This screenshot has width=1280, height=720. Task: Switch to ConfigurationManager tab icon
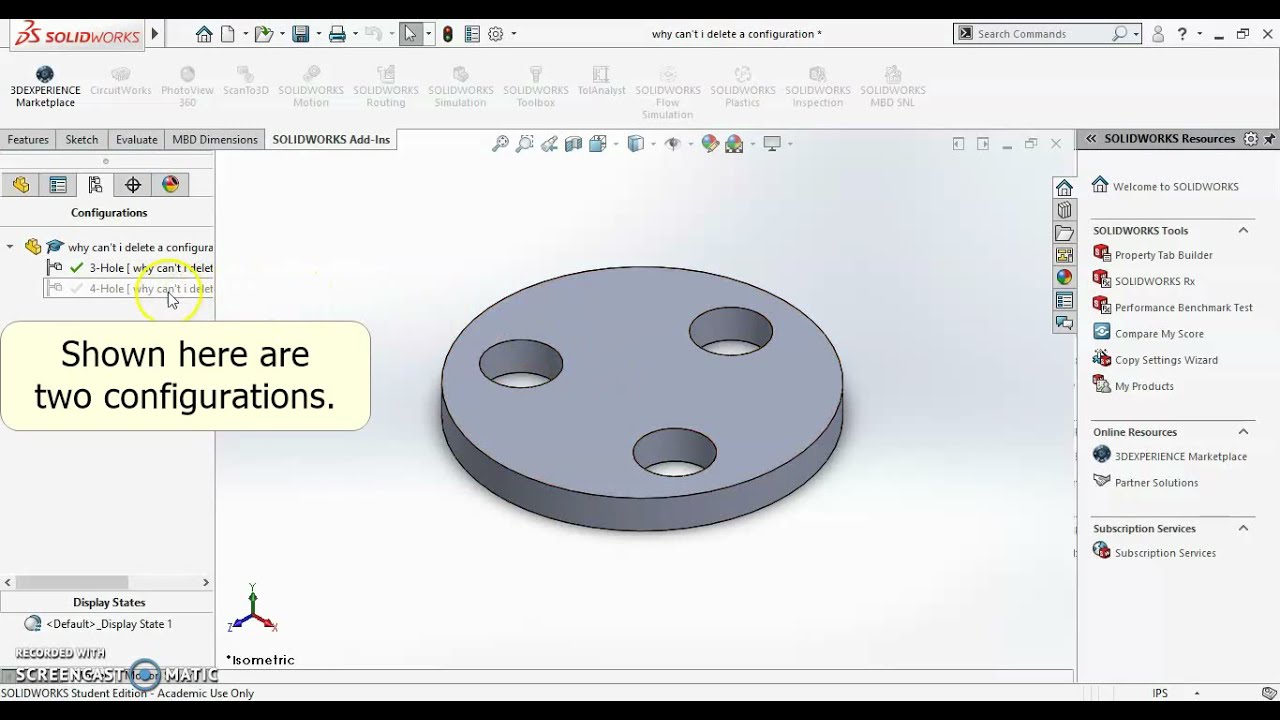tap(95, 185)
